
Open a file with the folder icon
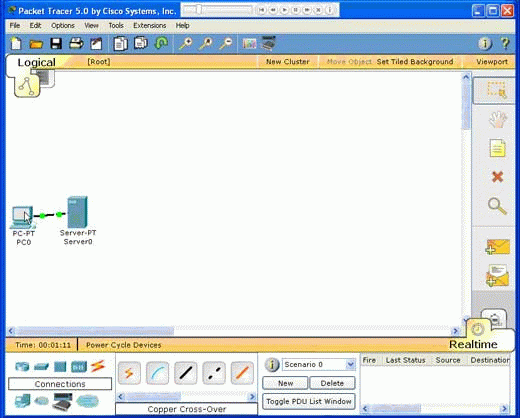(x=36, y=44)
